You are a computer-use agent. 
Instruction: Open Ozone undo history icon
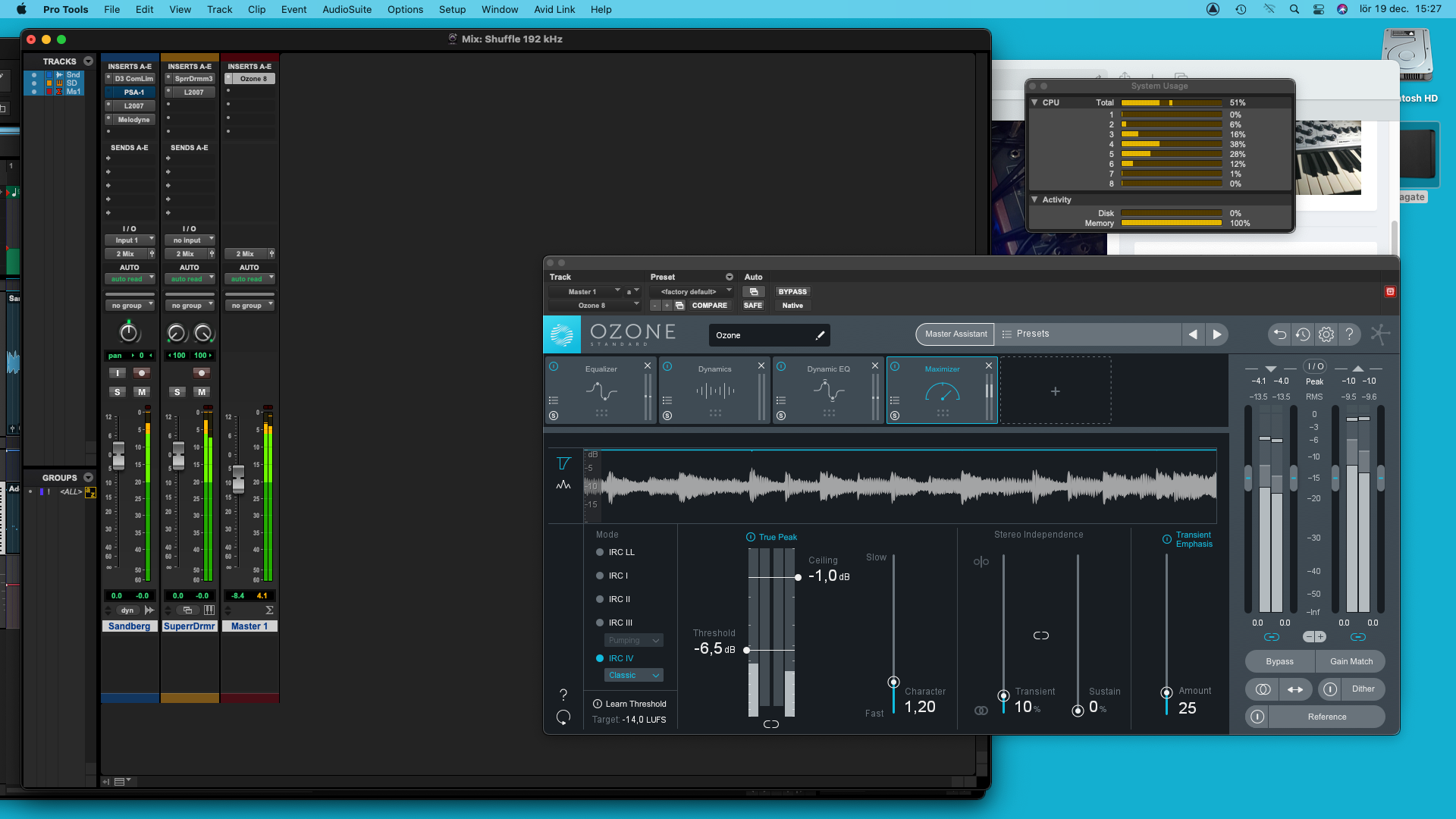point(1303,334)
